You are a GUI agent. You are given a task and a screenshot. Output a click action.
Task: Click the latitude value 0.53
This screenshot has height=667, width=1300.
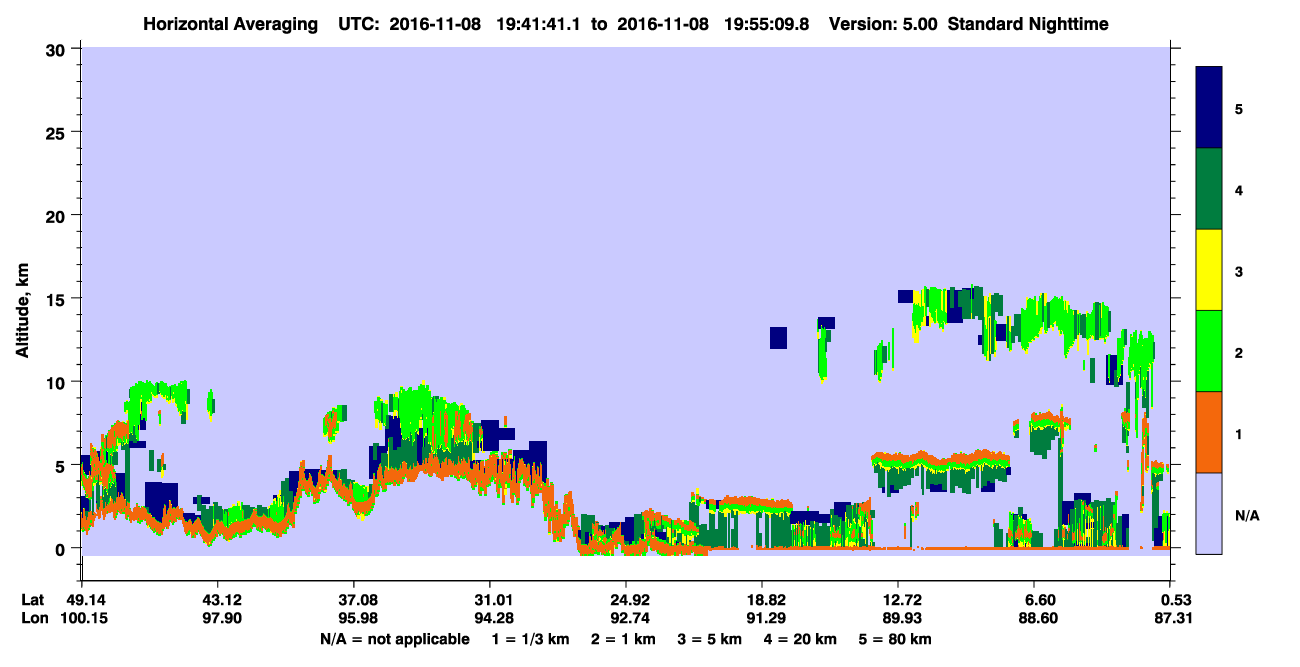(x=1175, y=600)
